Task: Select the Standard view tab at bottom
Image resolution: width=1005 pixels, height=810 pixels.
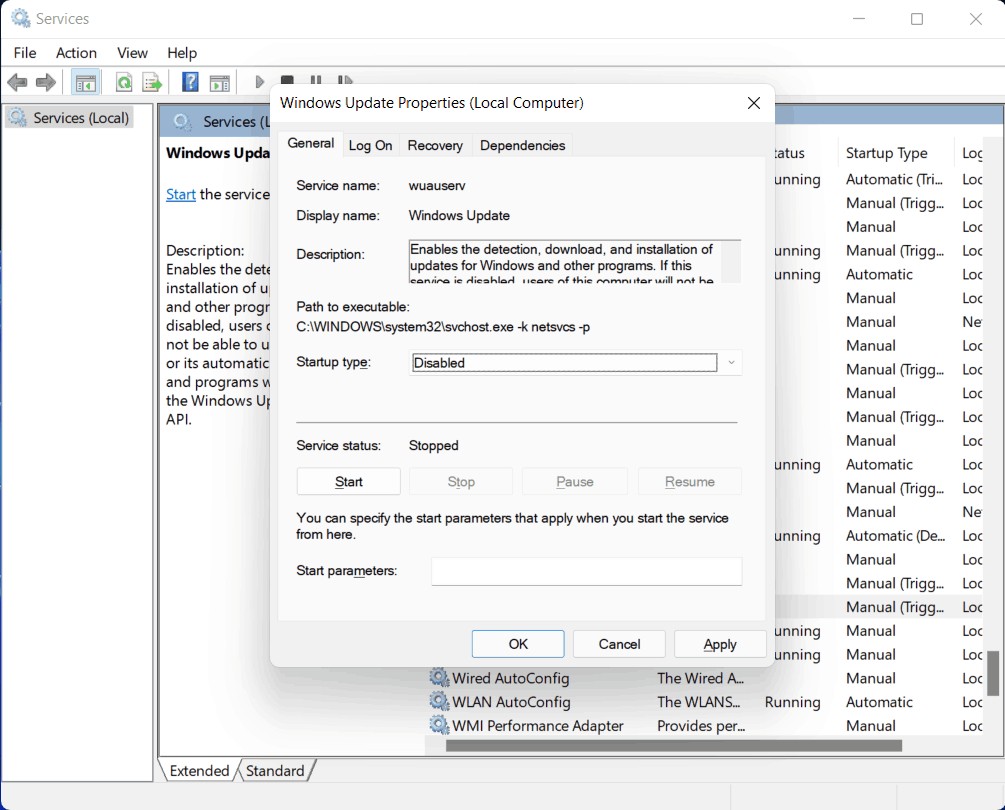Action: click(x=275, y=771)
